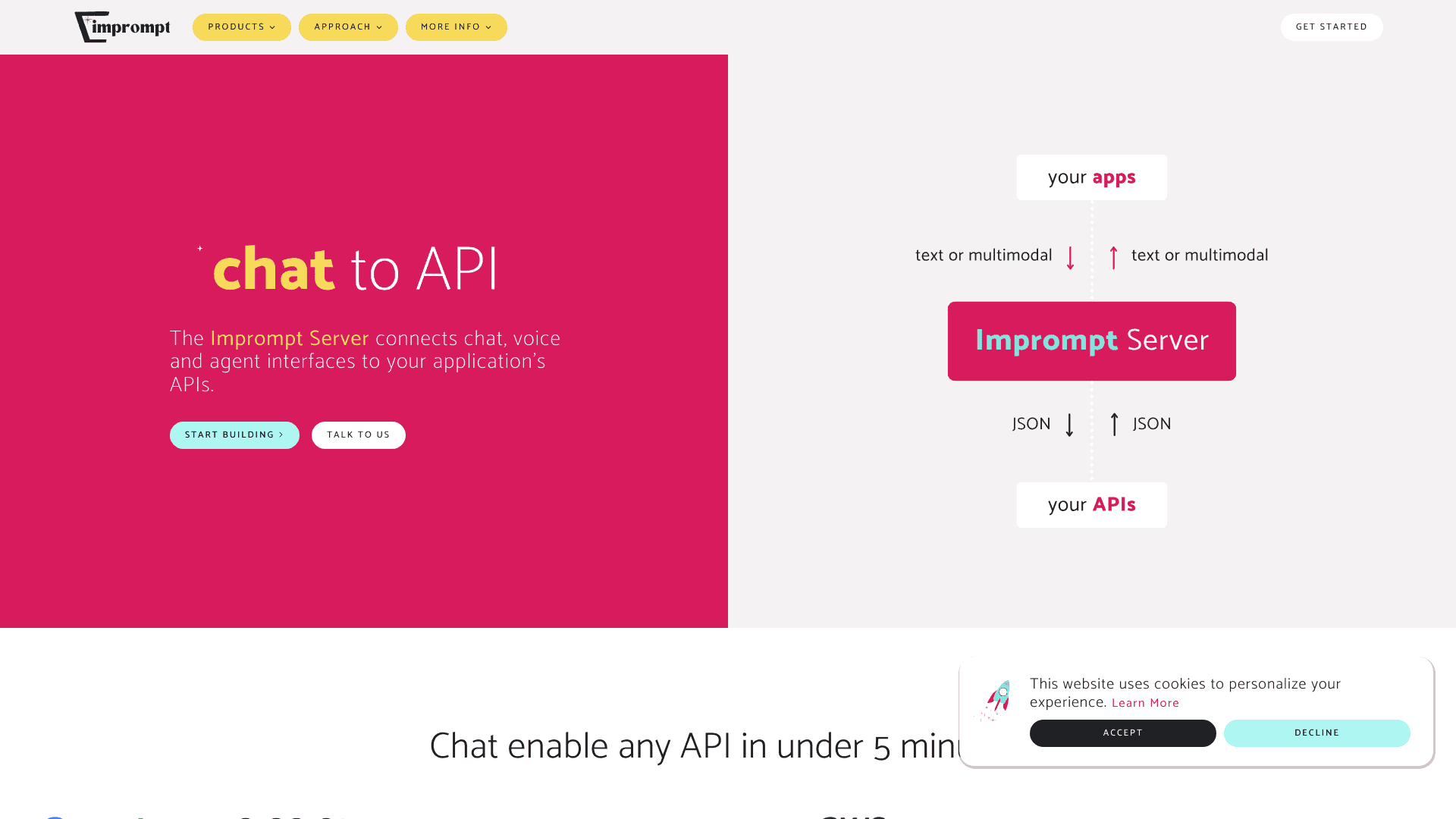Expand the APPROACH dropdown

tap(348, 27)
